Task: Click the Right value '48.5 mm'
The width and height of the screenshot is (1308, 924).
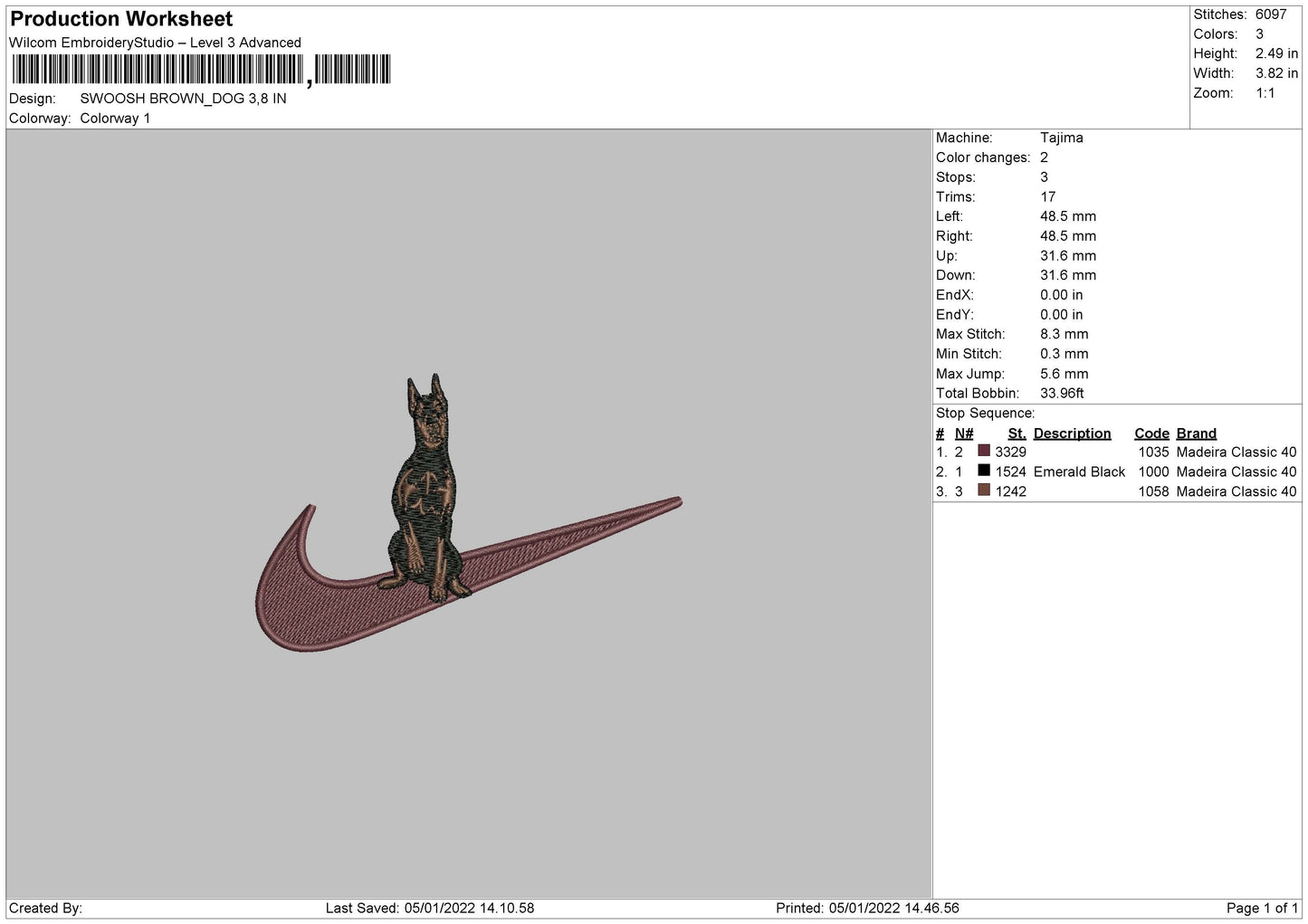Action: [1068, 236]
